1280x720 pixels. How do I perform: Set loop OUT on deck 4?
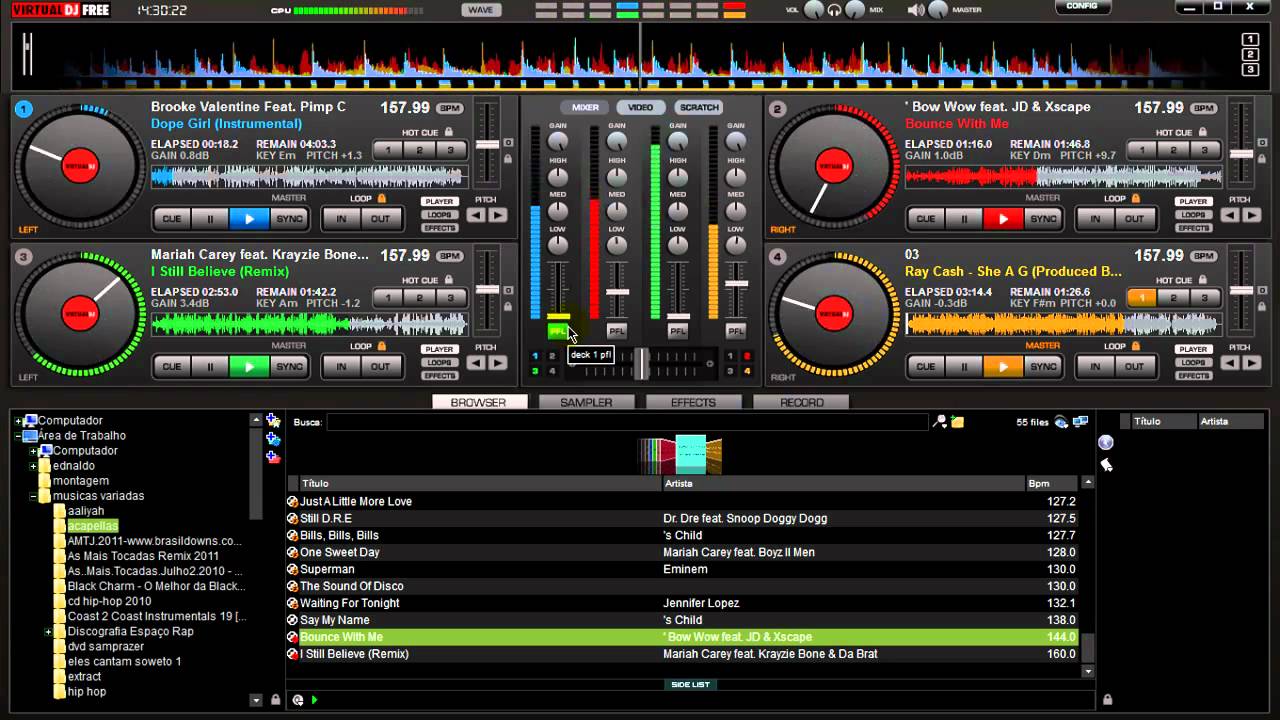1134,367
